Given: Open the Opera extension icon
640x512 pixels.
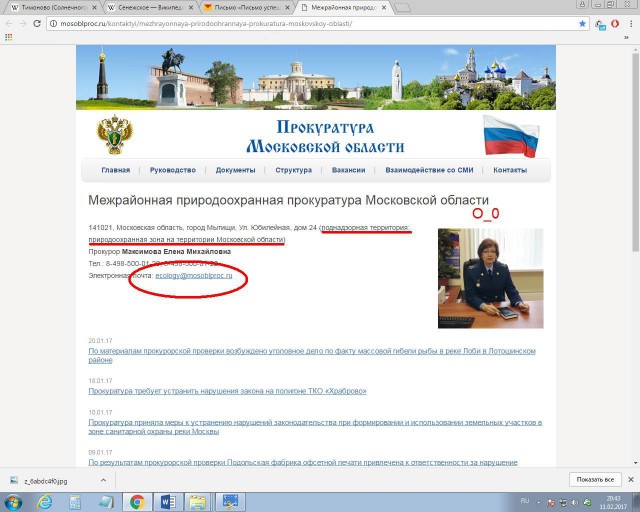Looking at the screenshot, I should 615,24.
